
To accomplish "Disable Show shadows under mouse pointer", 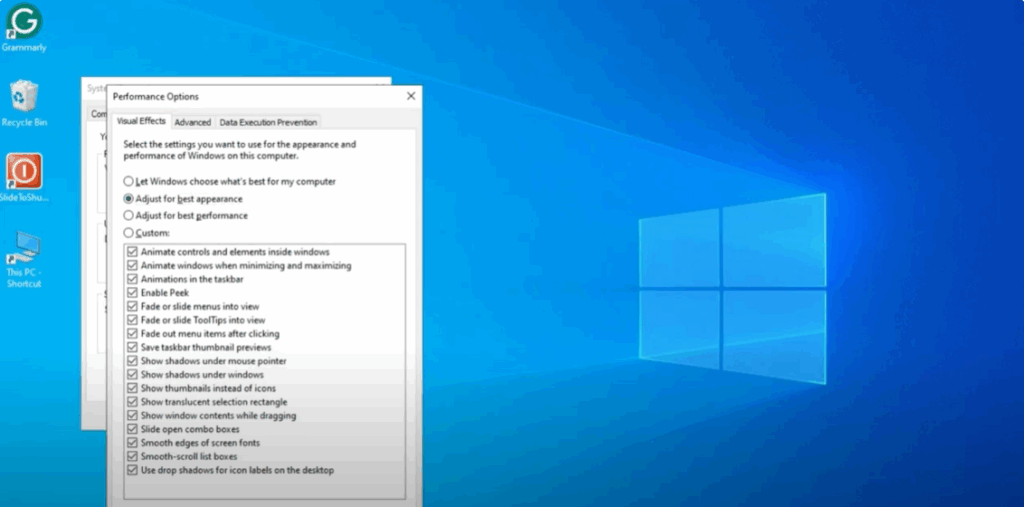I will [x=132, y=361].
